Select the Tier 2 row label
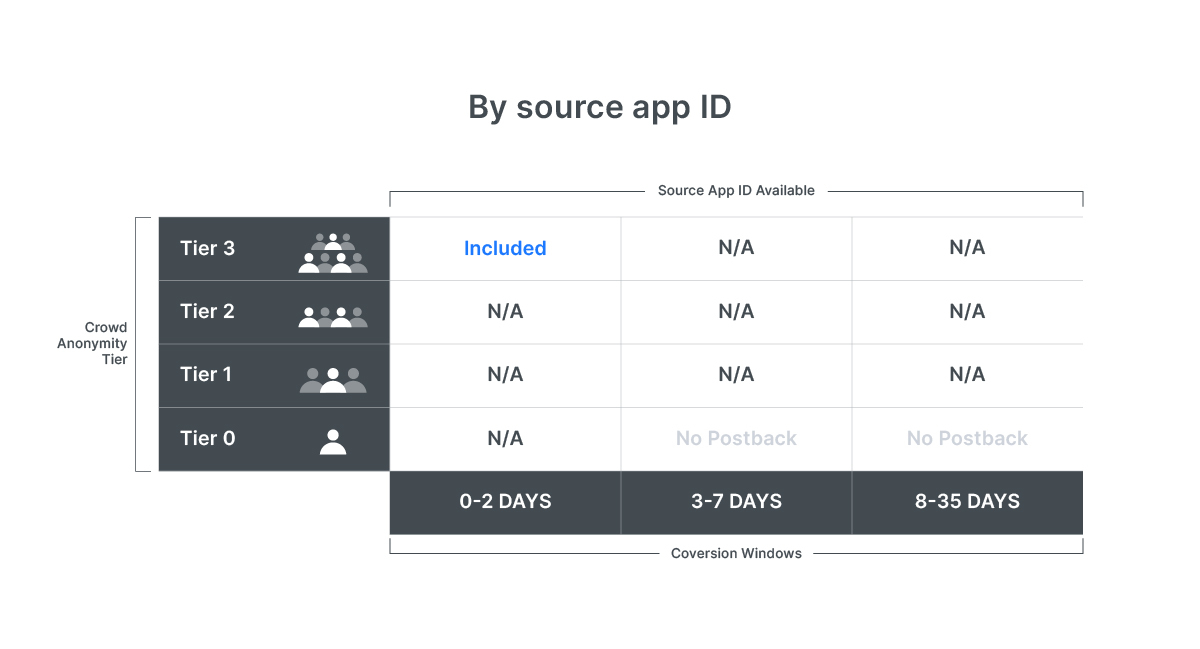 (207, 311)
